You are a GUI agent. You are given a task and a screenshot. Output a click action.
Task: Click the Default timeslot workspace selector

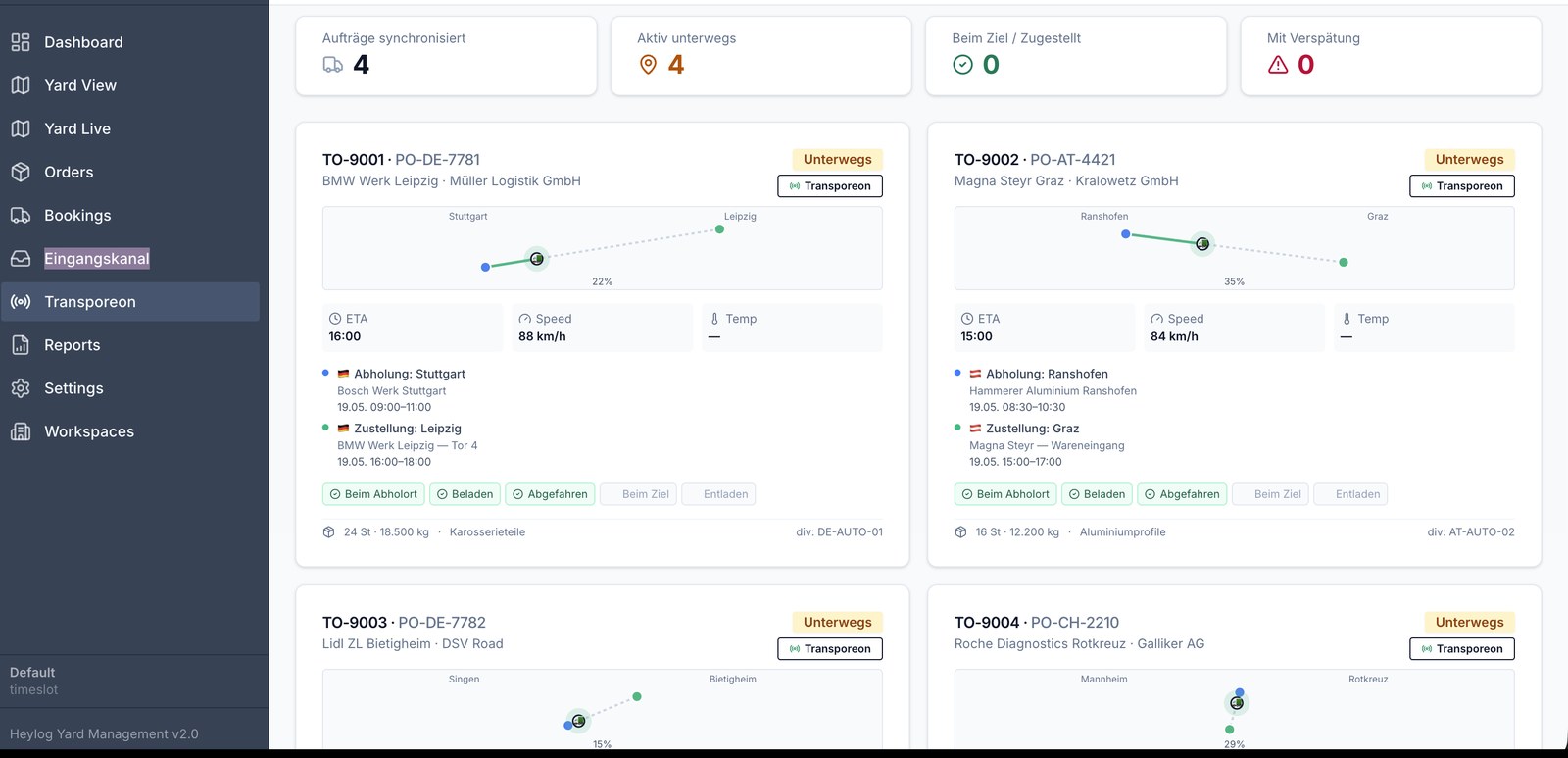pos(134,682)
